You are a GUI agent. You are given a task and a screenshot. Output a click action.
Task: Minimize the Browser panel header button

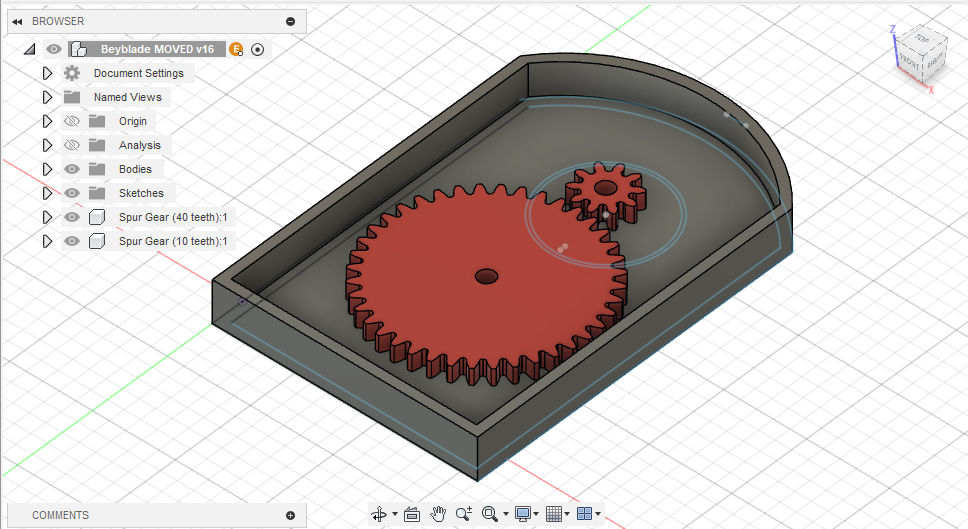pyautogui.click(x=291, y=22)
